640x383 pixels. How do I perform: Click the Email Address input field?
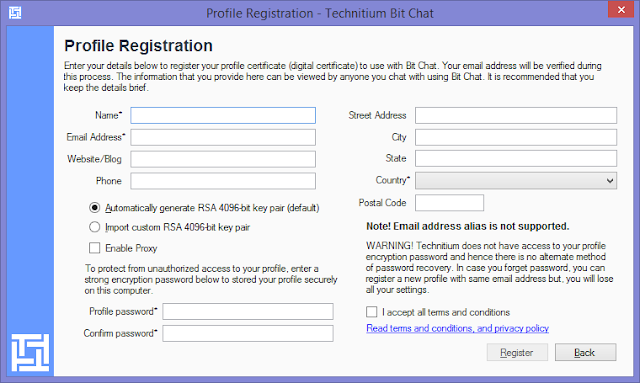223,137
